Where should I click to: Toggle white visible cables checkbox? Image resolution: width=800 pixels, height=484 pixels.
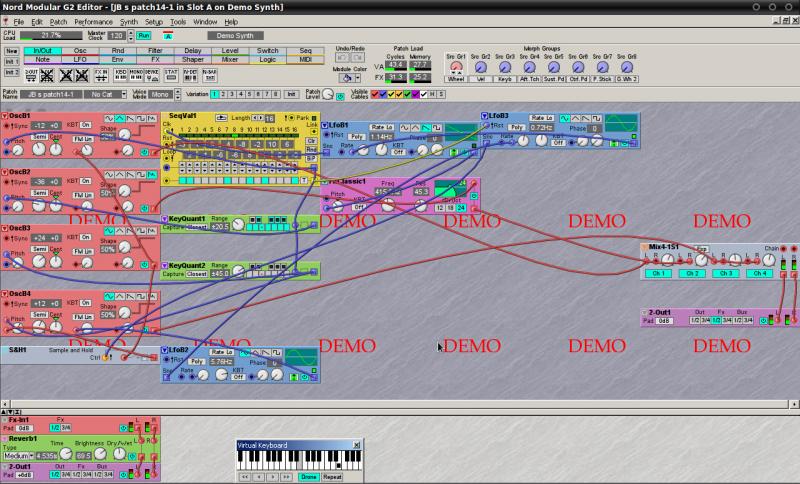424,94
